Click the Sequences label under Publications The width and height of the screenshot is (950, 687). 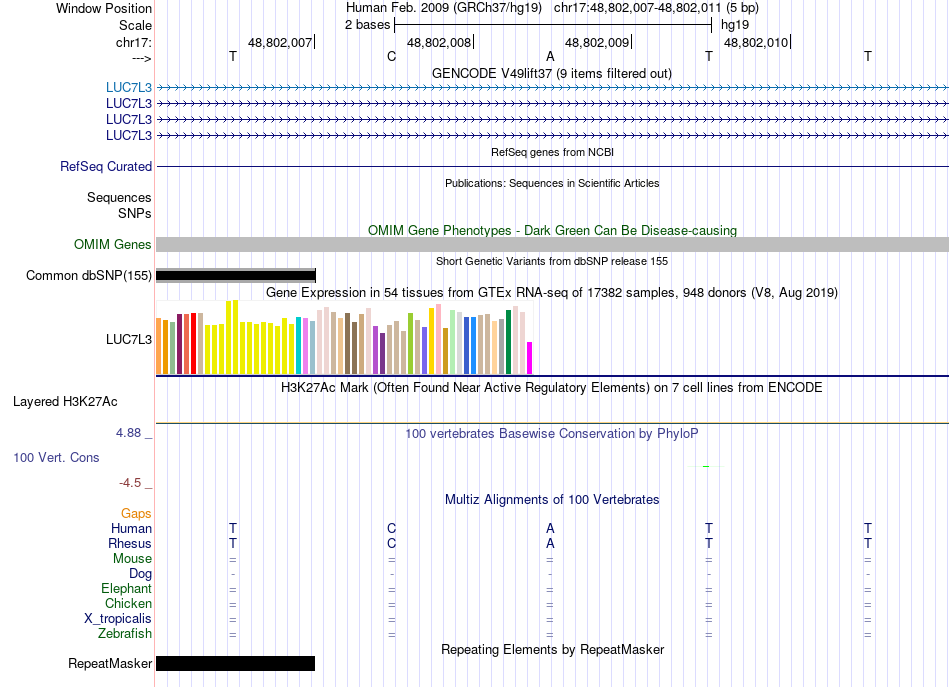pos(119,197)
